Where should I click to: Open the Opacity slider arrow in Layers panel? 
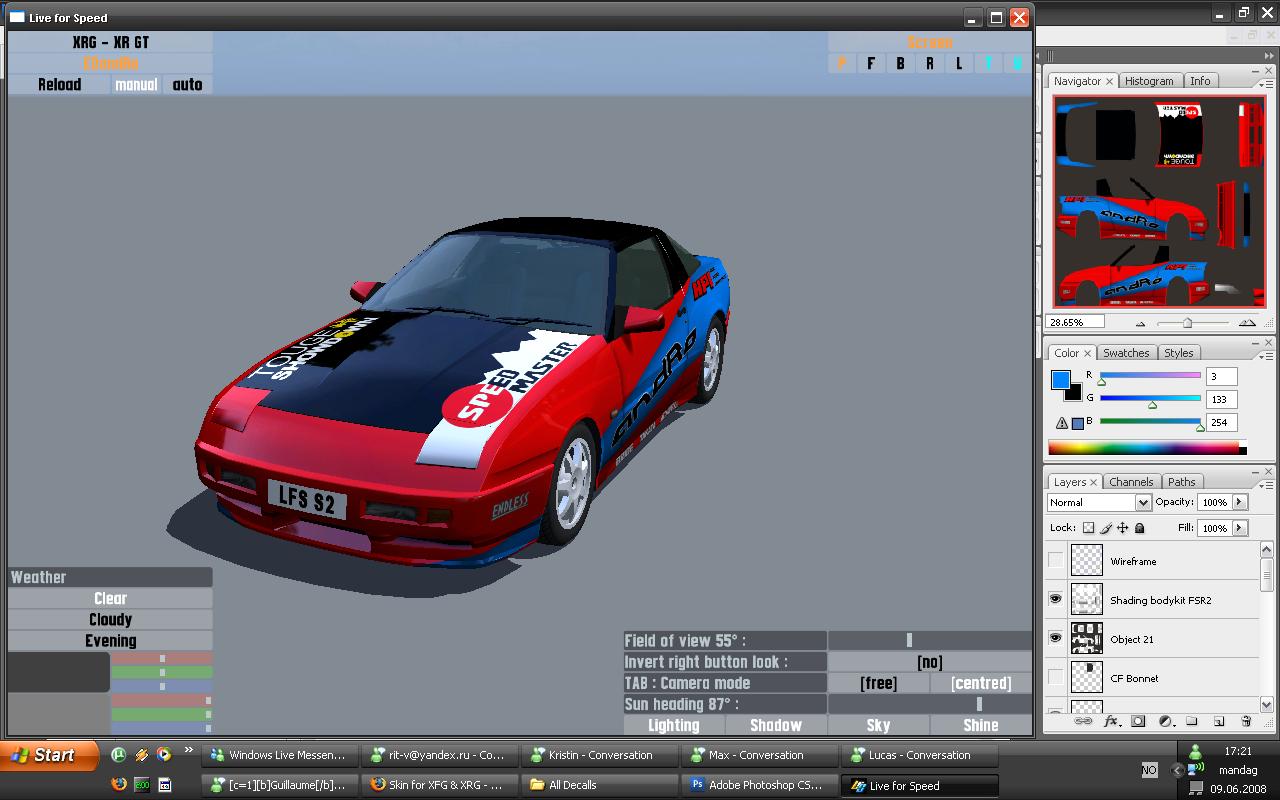click(1240, 502)
